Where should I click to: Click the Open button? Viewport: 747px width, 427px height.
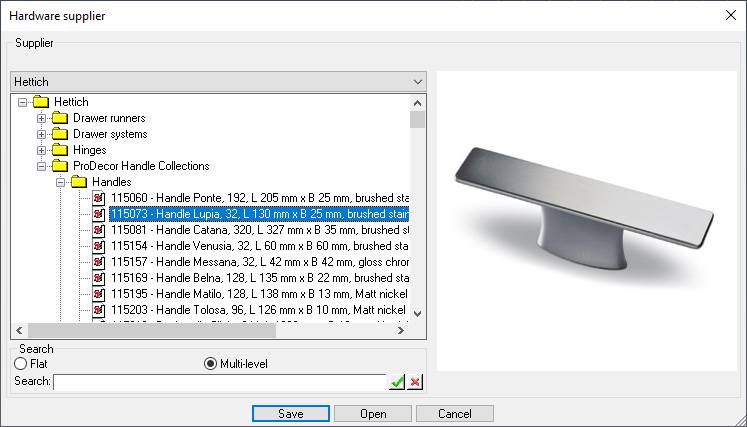[x=373, y=414]
